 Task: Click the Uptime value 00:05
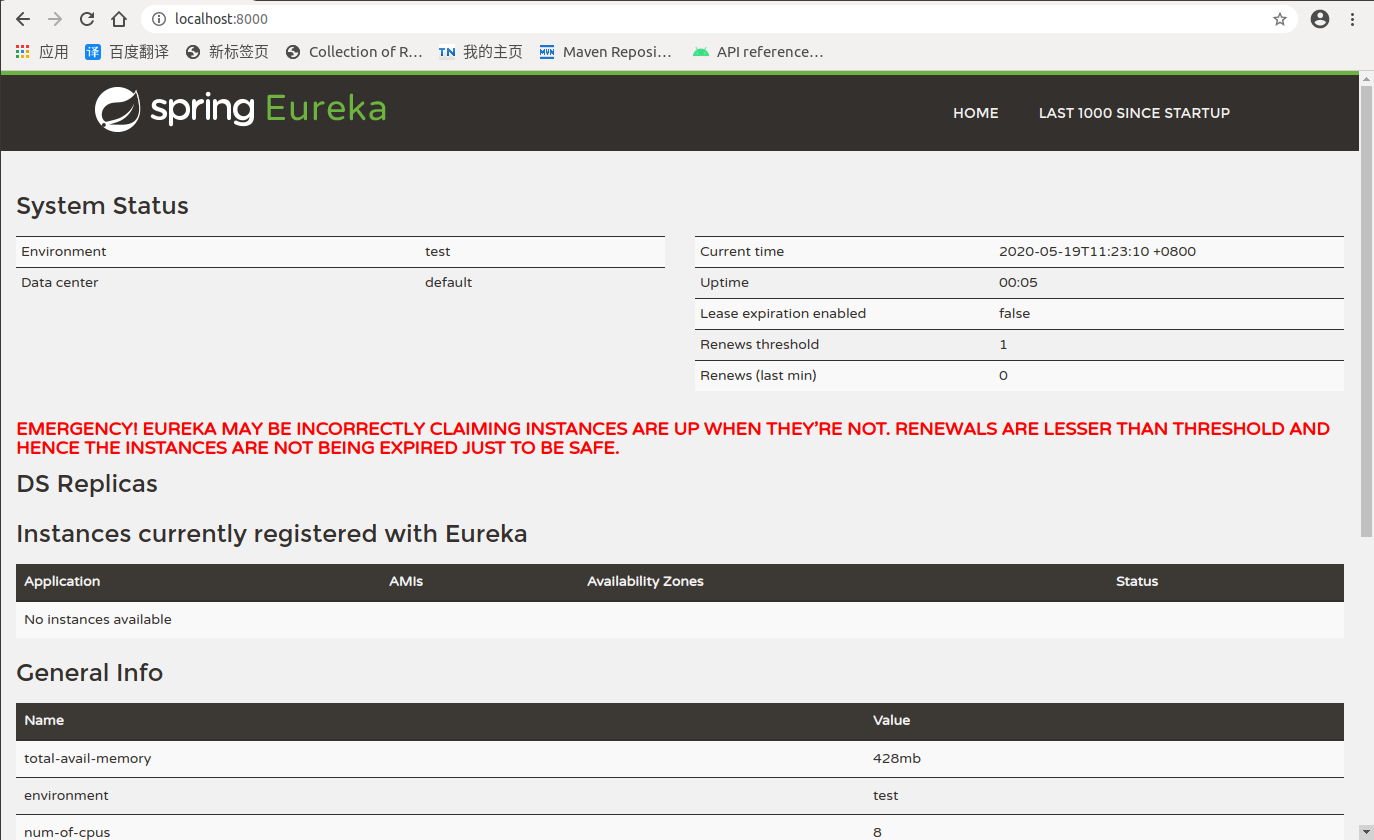pos(1018,283)
